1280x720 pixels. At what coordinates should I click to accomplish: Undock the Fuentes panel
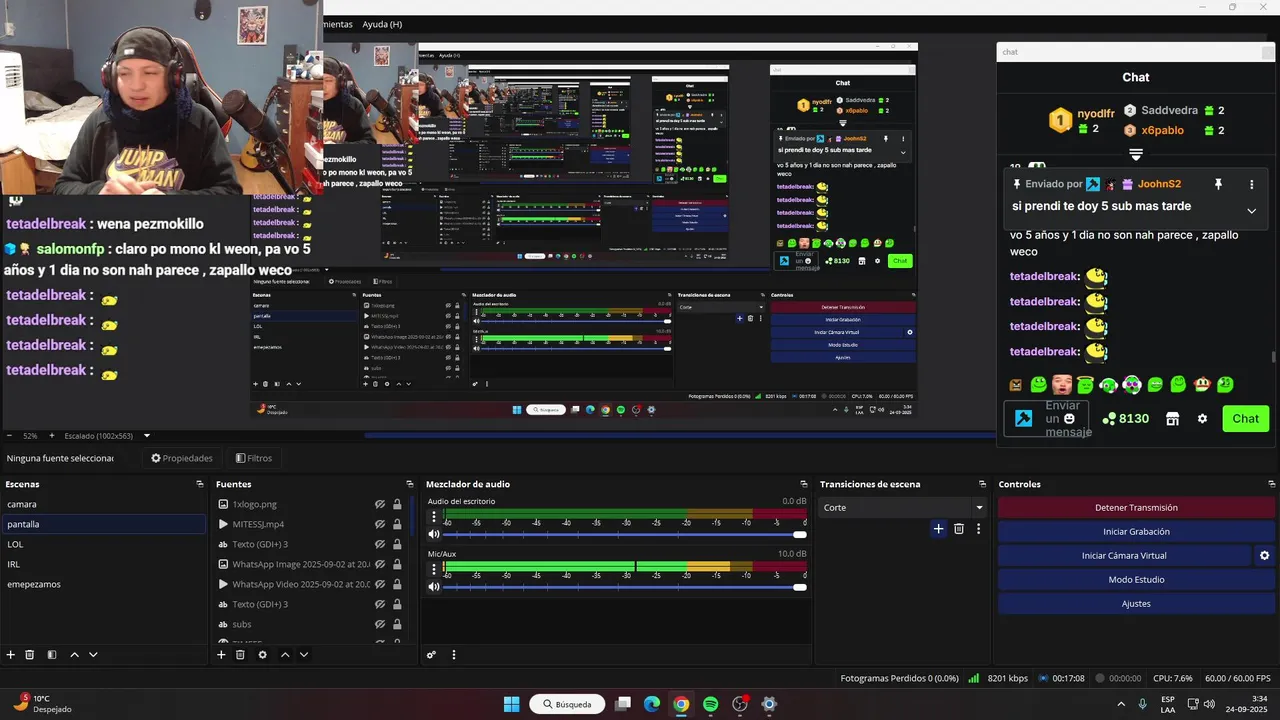(410, 484)
